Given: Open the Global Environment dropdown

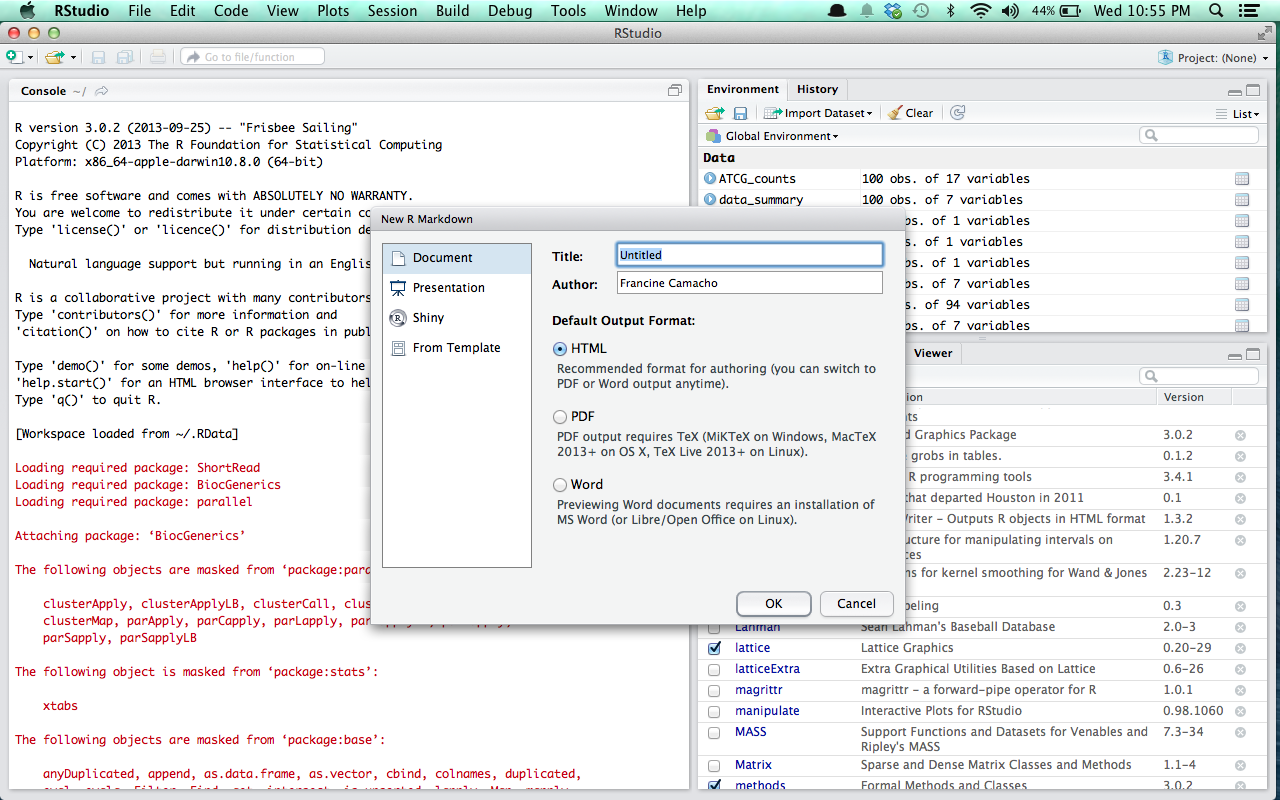Looking at the screenshot, I should click(x=772, y=136).
